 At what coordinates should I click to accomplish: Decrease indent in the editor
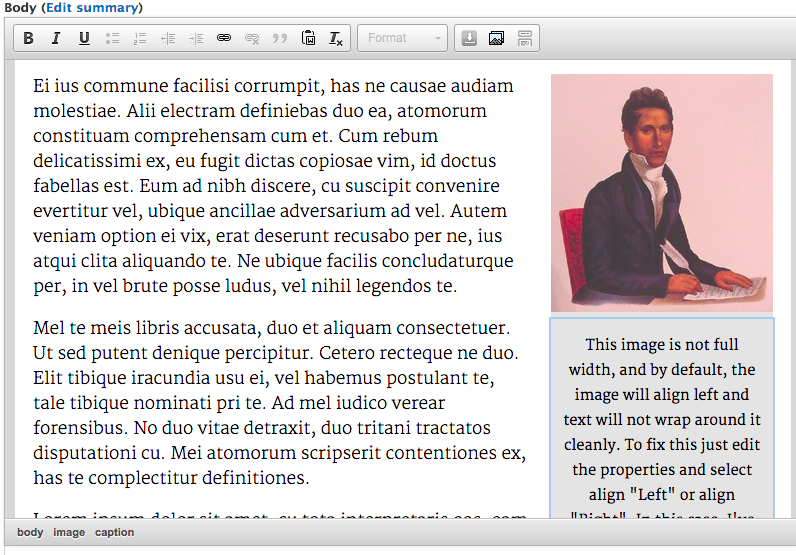point(168,38)
